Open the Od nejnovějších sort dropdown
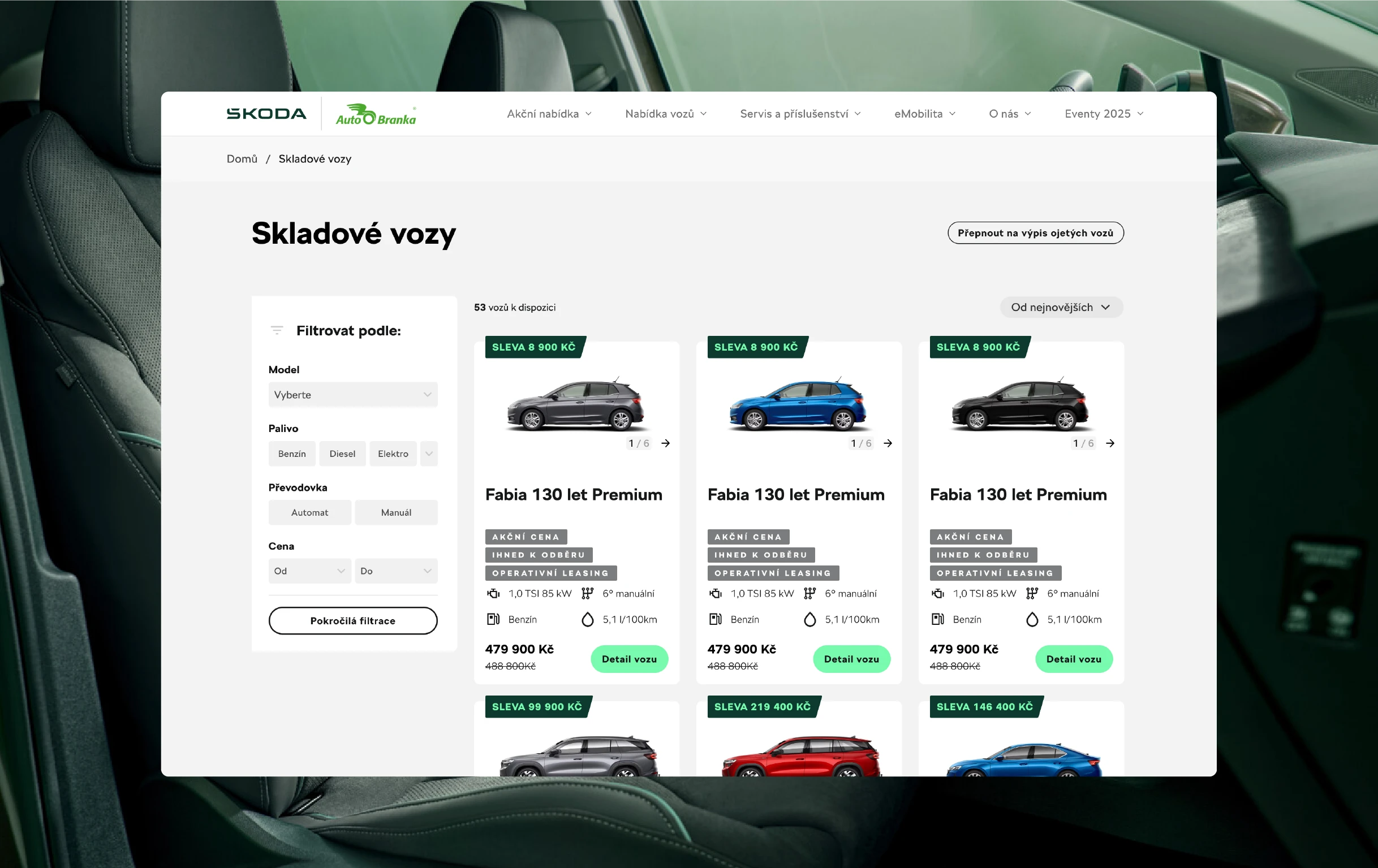 coord(1061,307)
